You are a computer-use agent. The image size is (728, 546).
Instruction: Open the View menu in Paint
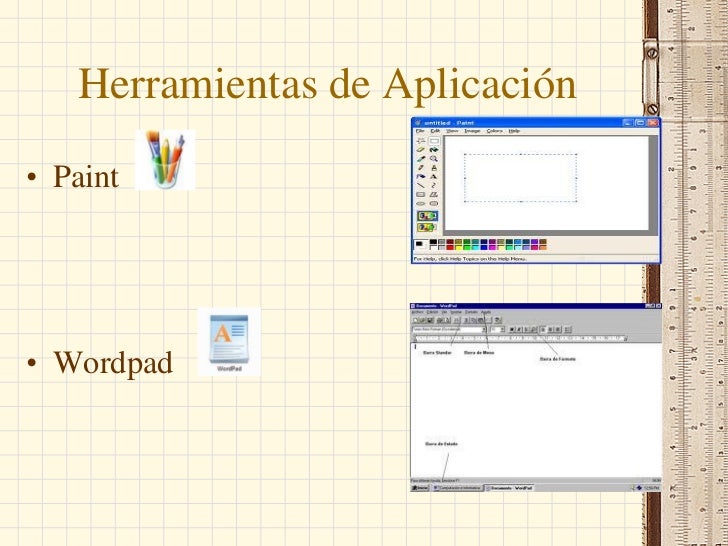tap(452, 131)
